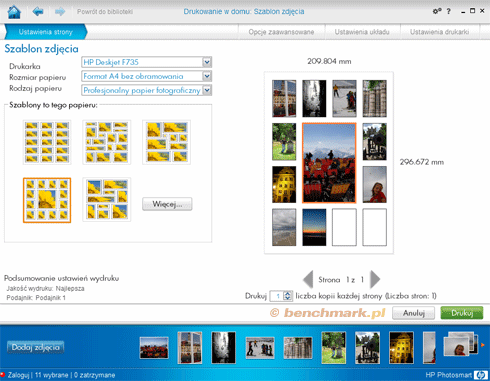490x381 pixels.
Task: Go to the home screen icon
Action: 14,12
